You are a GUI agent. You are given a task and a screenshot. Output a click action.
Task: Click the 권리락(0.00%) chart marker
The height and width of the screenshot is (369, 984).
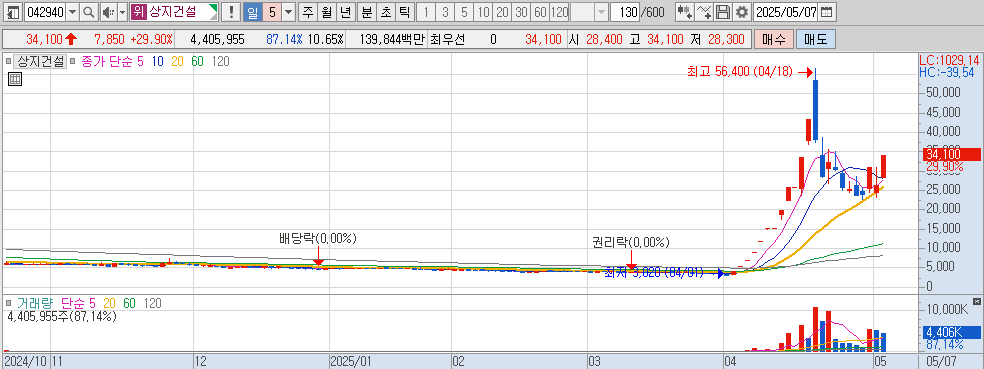[631, 242]
